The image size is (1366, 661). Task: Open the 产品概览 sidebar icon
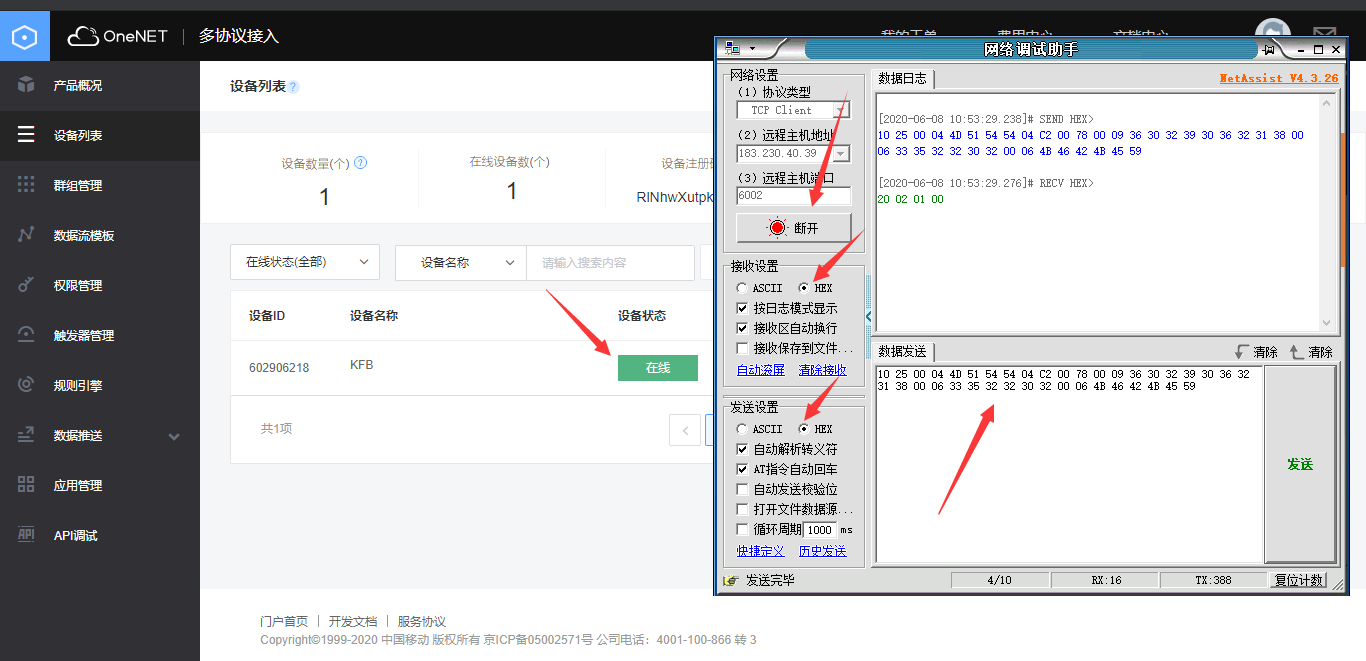point(23,86)
